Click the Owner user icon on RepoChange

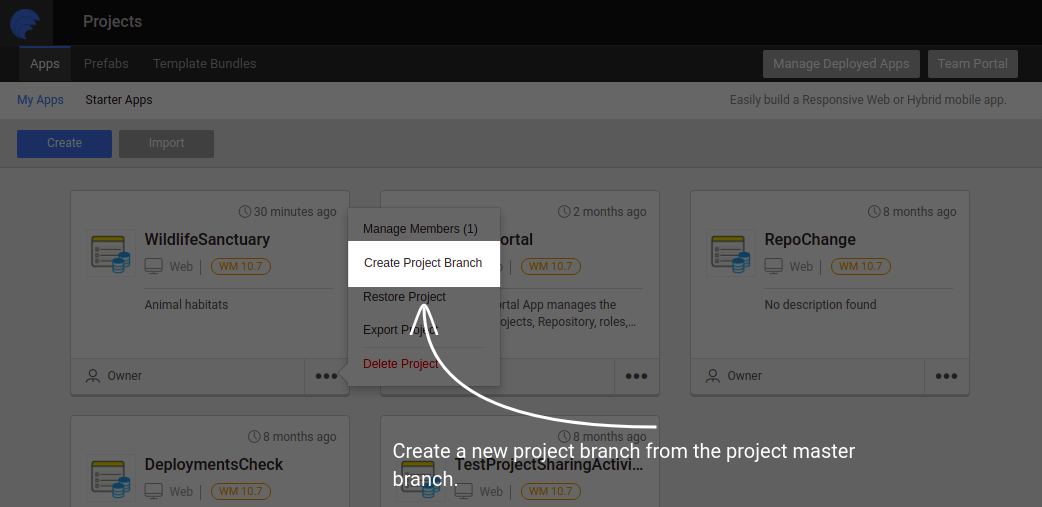[x=713, y=376]
